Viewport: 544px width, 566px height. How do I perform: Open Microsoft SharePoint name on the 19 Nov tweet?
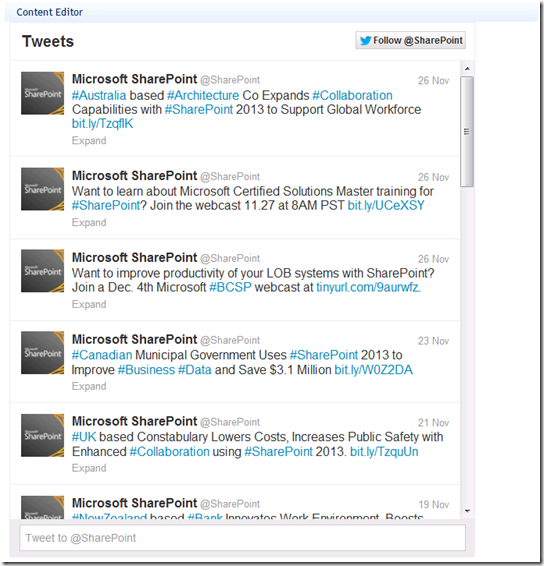click(x=134, y=503)
